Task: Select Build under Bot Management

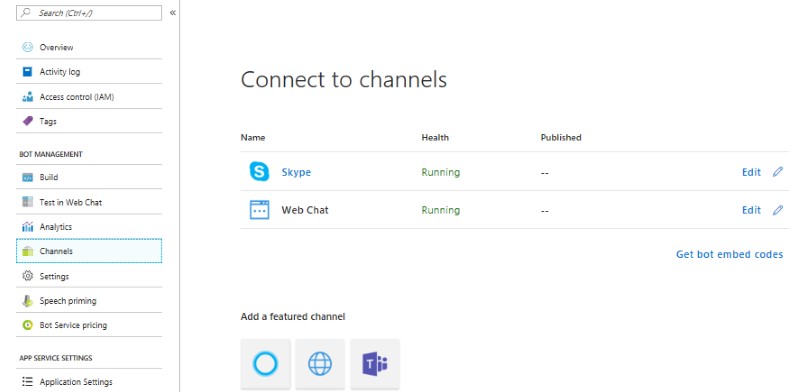Action: tap(89, 177)
